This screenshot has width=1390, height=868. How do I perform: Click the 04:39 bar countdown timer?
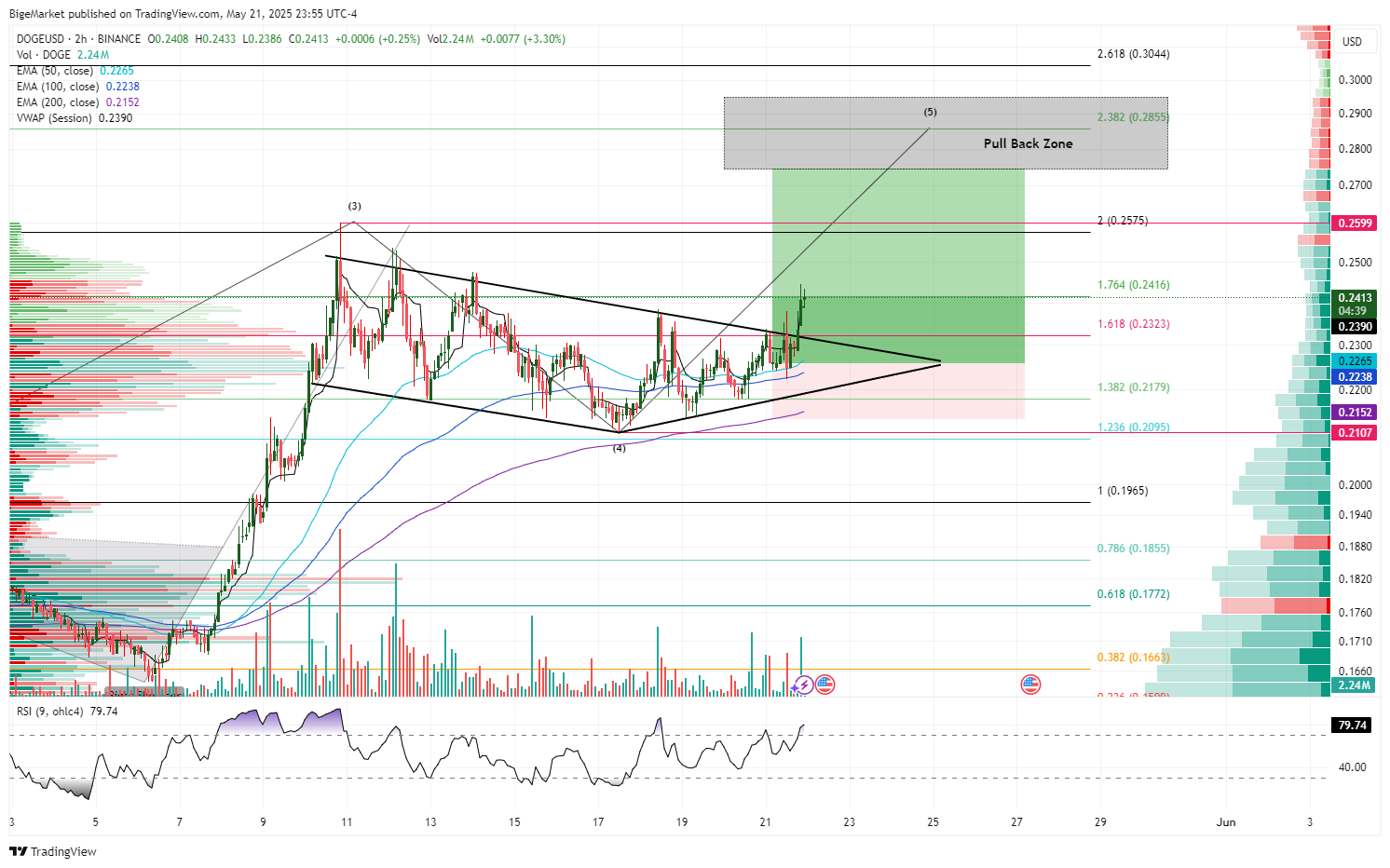pos(1353,312)
